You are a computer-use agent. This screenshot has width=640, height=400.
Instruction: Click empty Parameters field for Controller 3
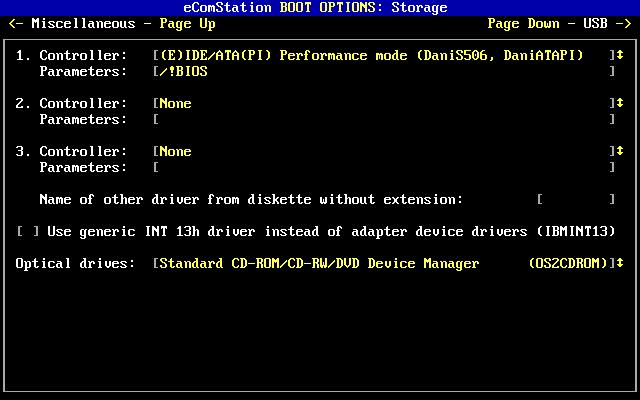coord(384,167)
